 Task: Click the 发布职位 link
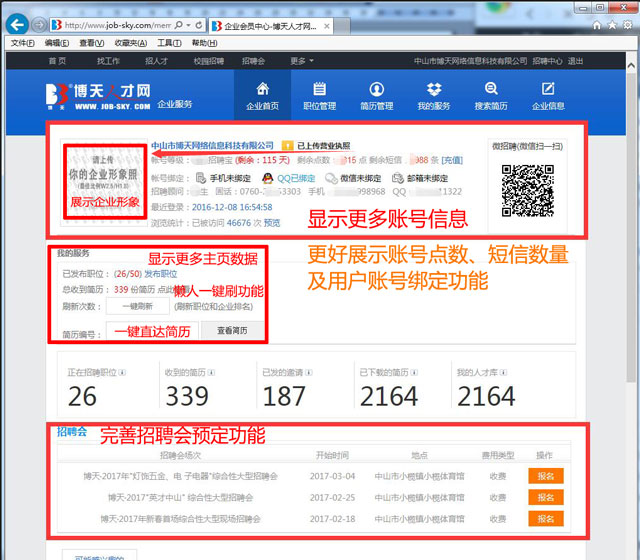pos(161,274)
